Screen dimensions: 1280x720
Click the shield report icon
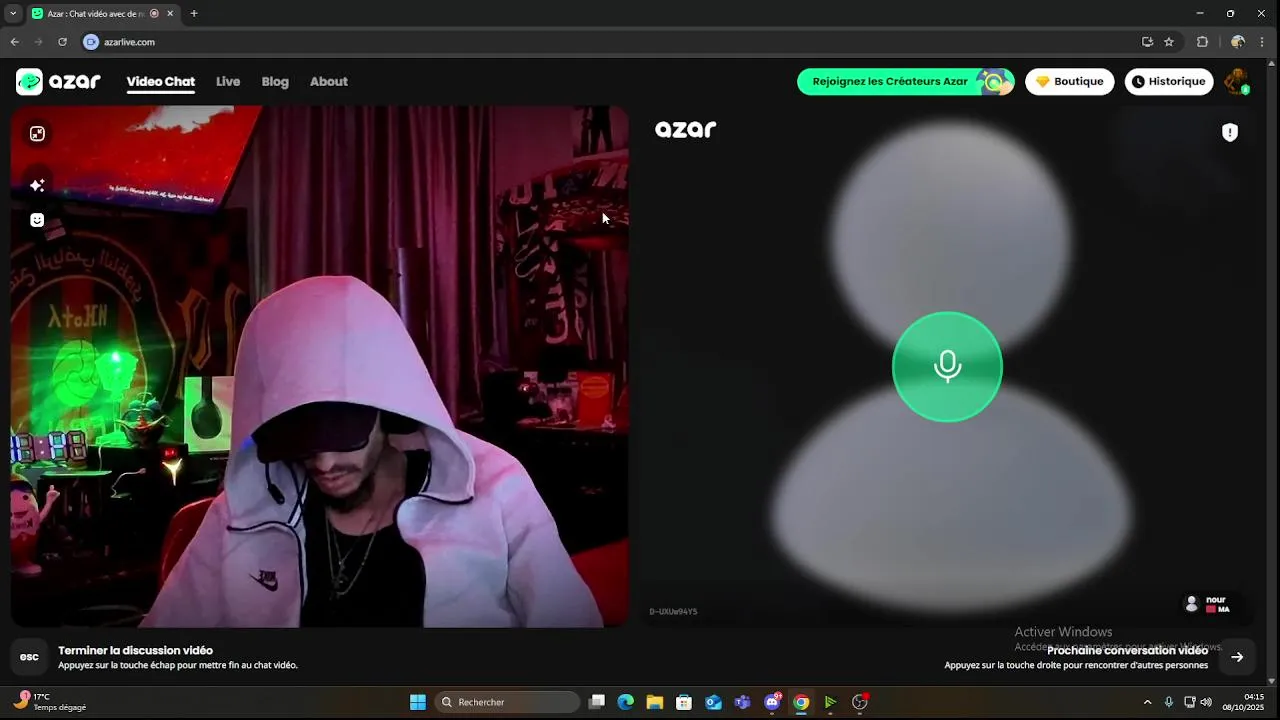coord(1230,133)
